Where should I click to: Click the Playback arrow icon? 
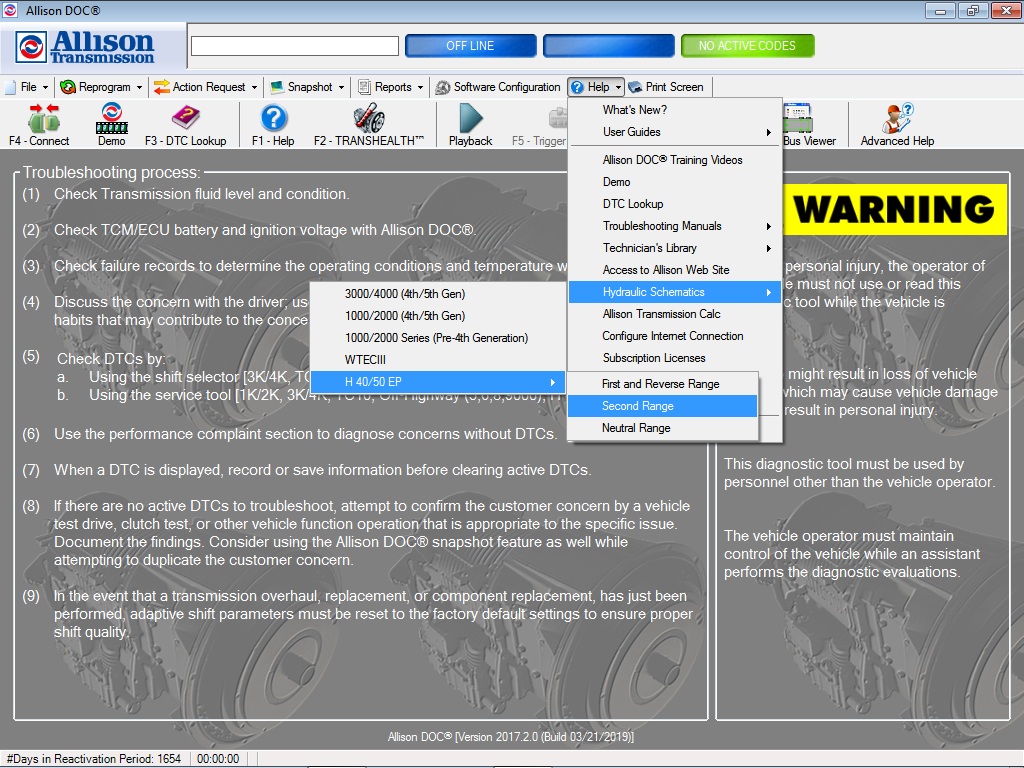click(x=471, y=118)
